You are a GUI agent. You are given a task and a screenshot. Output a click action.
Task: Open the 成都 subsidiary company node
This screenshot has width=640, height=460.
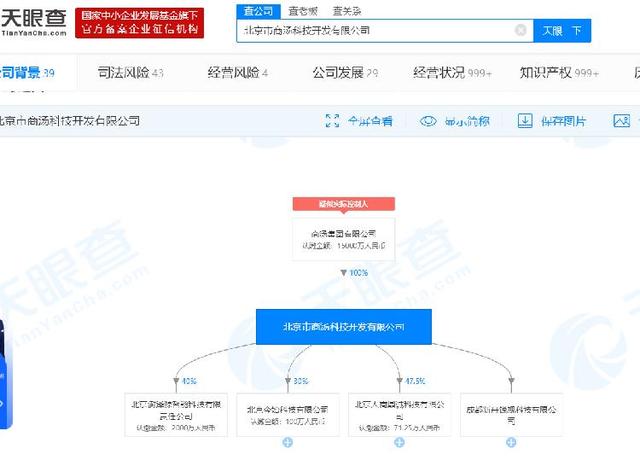[x=511, y=415]
